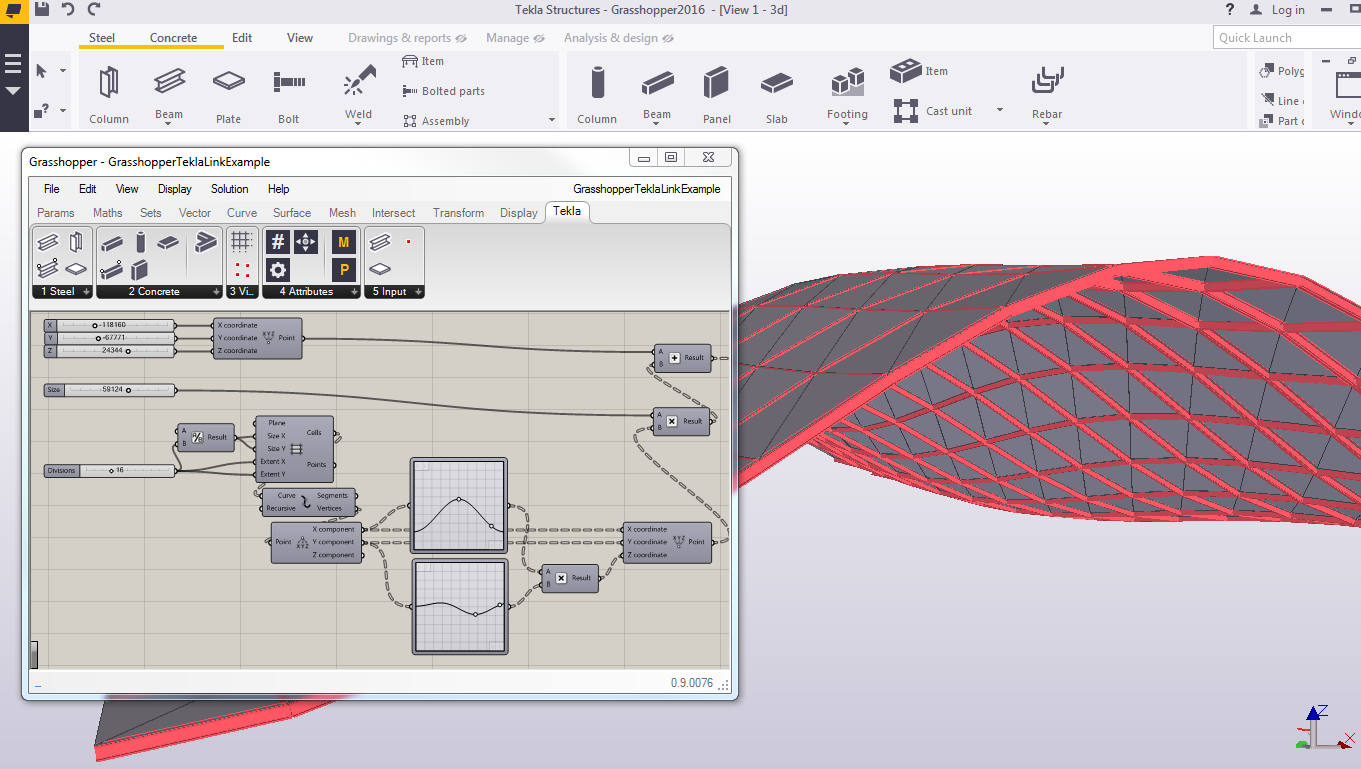
Task: Expand the 2 Concrete panel in Grasshopper
Action: [215, 292]
